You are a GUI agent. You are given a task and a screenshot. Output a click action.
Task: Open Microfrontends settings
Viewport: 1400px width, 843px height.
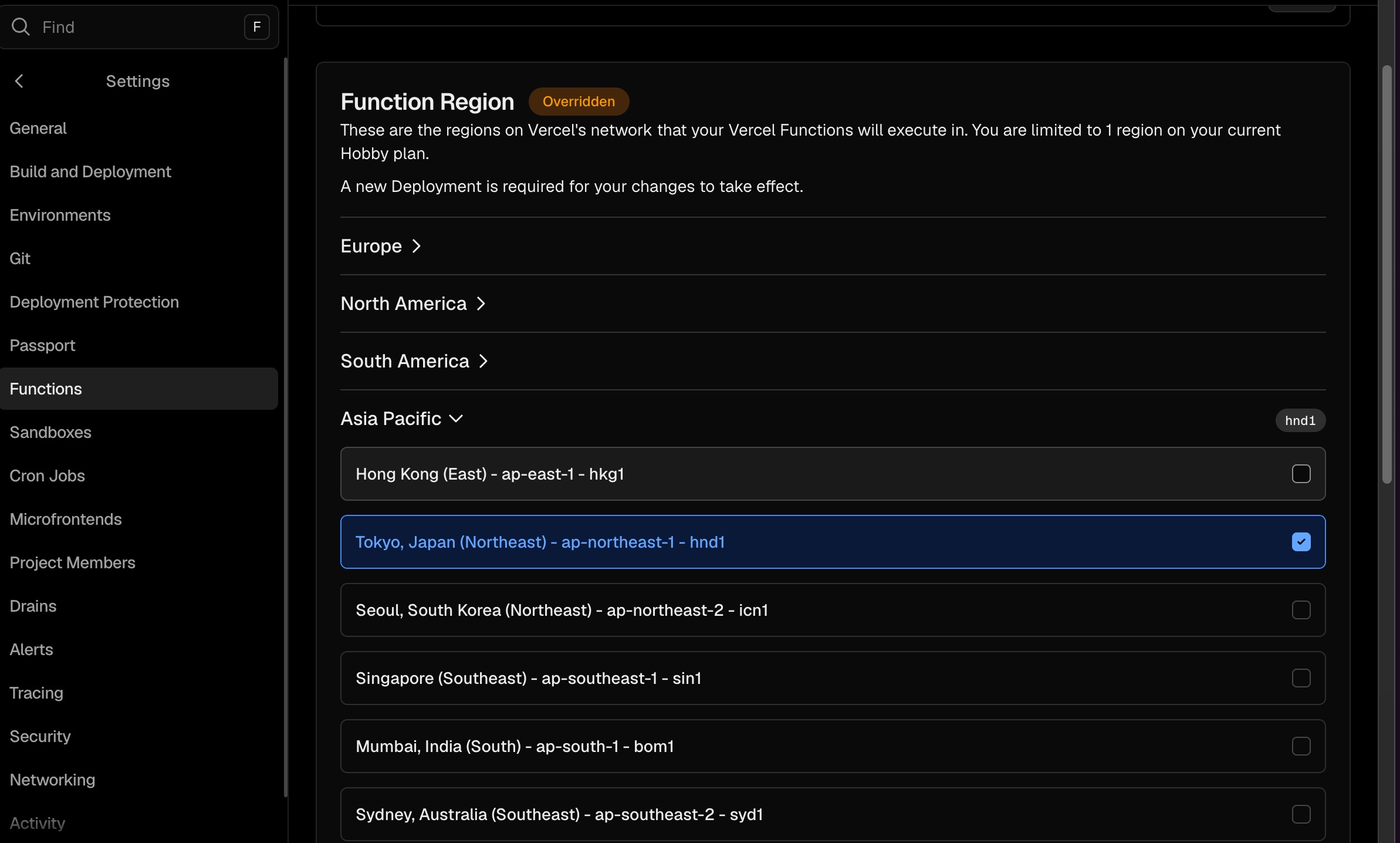[66, 519]
